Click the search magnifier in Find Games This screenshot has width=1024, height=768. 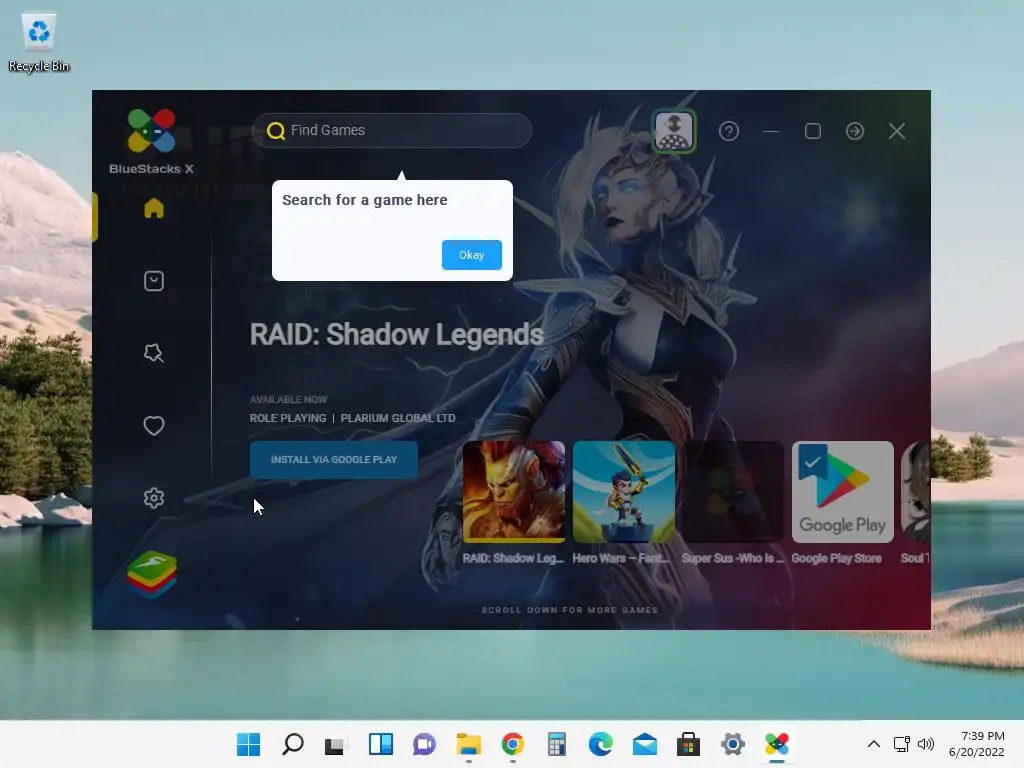(x=276, y=131)
